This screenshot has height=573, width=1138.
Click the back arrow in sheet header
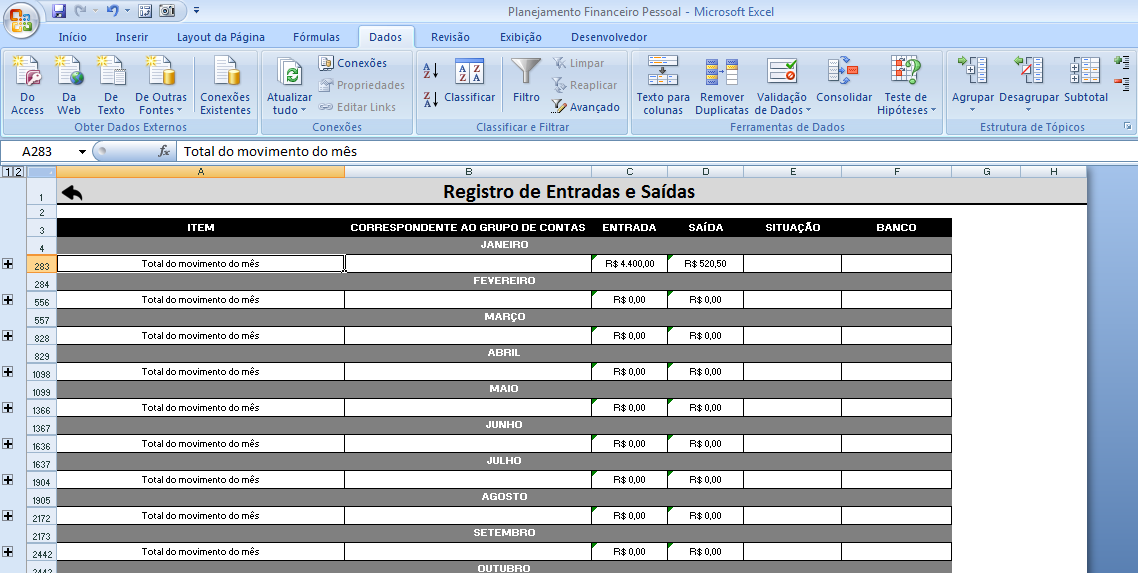(72, 192)
